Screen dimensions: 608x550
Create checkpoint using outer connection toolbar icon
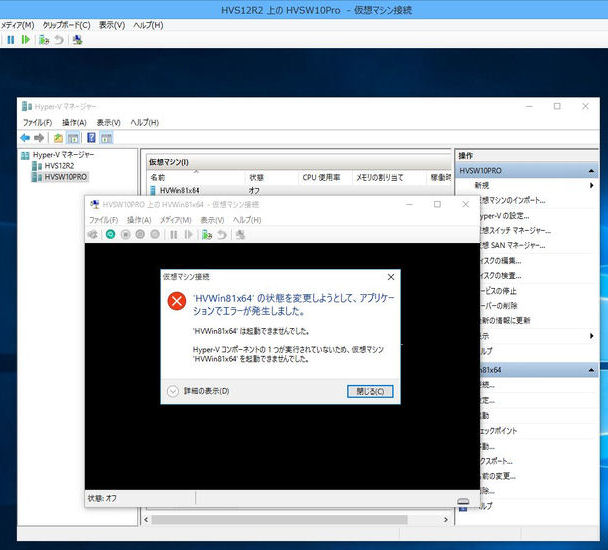coord(44,40)
